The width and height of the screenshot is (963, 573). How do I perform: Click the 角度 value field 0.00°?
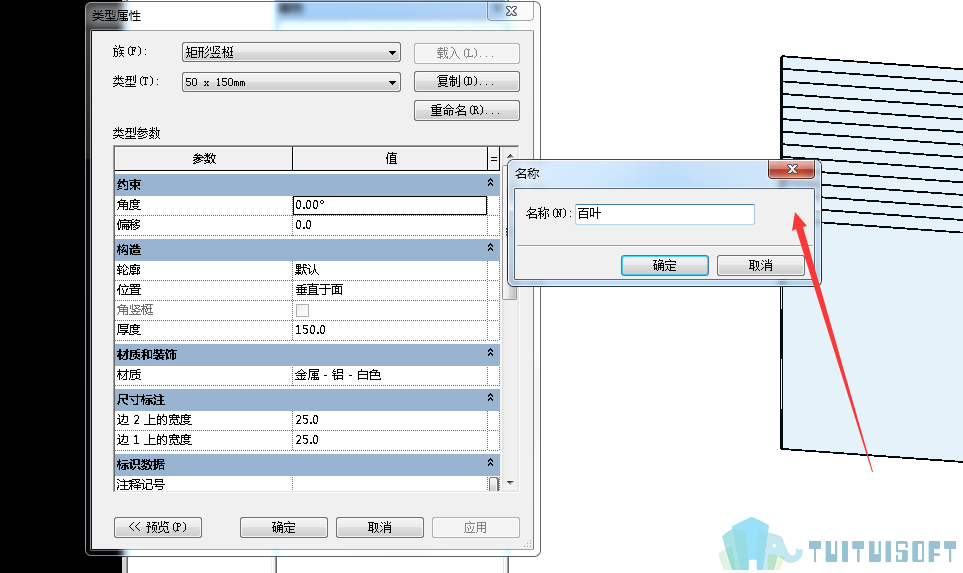pyautogui.click(x=389, y=205)
